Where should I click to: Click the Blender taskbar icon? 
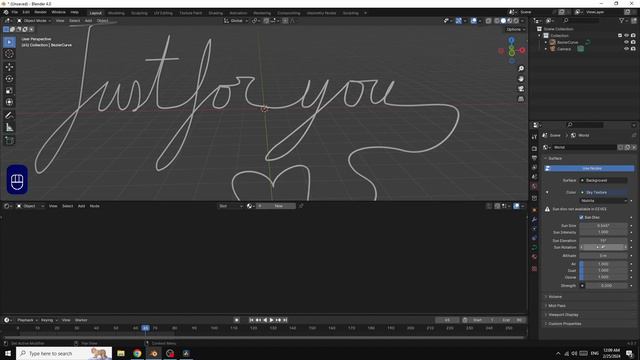(154, 353)
